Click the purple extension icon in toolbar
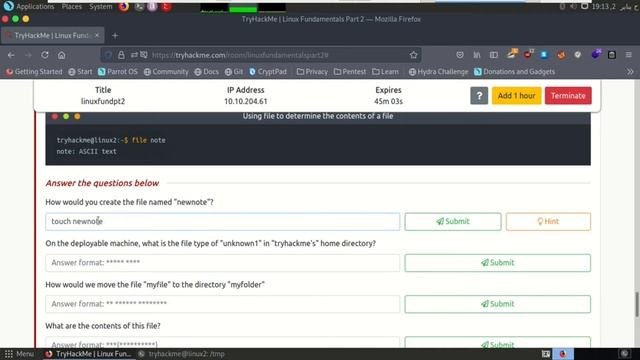Viewport: 640px width, 360px height. point(596,54)
